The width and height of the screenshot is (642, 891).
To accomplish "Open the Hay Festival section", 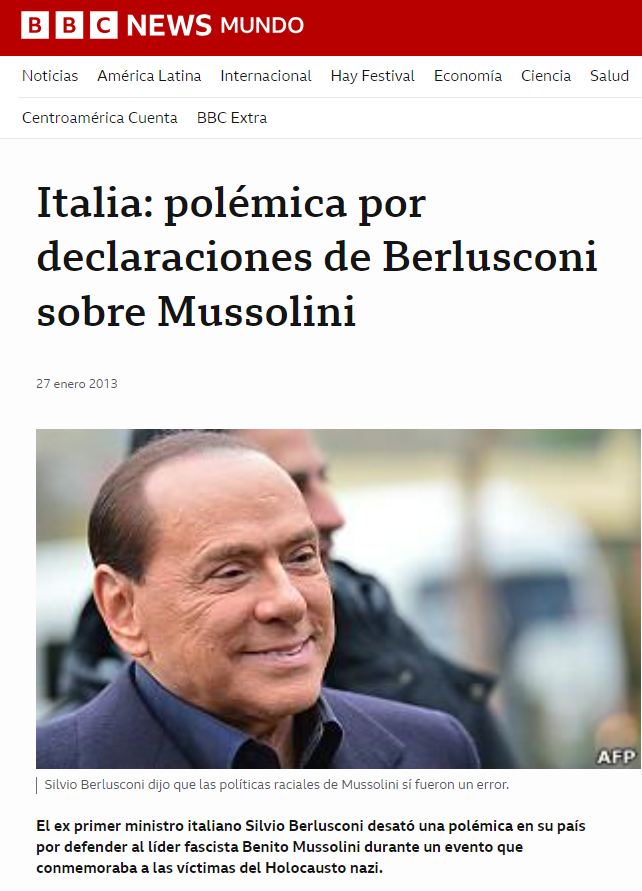I will [373, 76].
